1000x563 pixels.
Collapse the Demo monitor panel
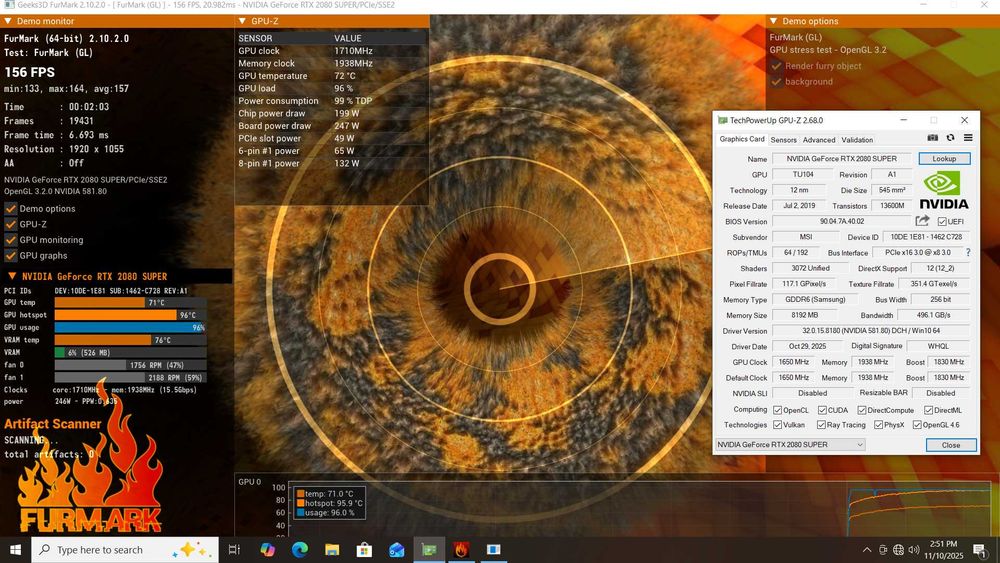tap(9, 21)
